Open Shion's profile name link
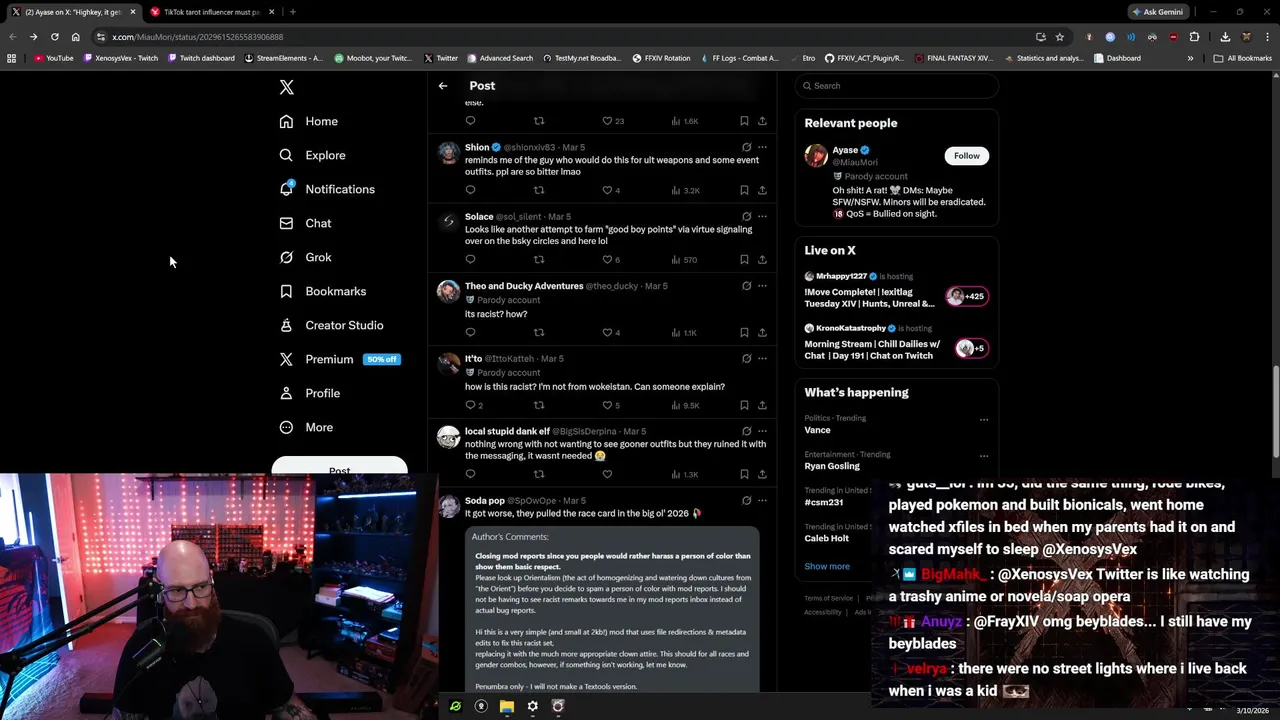 (x=477, y=147)
